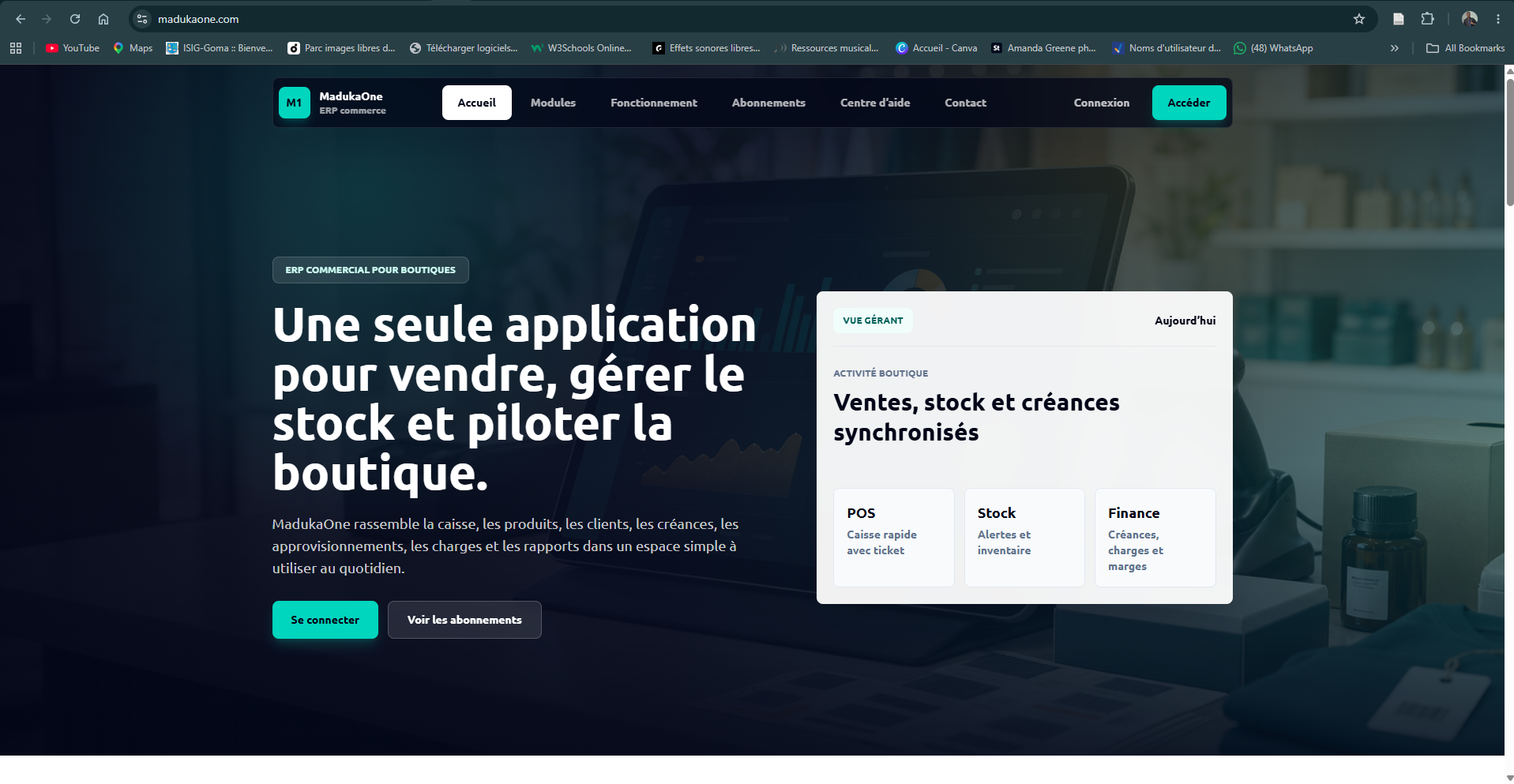The height and width of the screenshot is (784, 1514).
Task: Click the M1 MadukaOne logo icon
Action: pyautogui.click(x=295, y=103)
